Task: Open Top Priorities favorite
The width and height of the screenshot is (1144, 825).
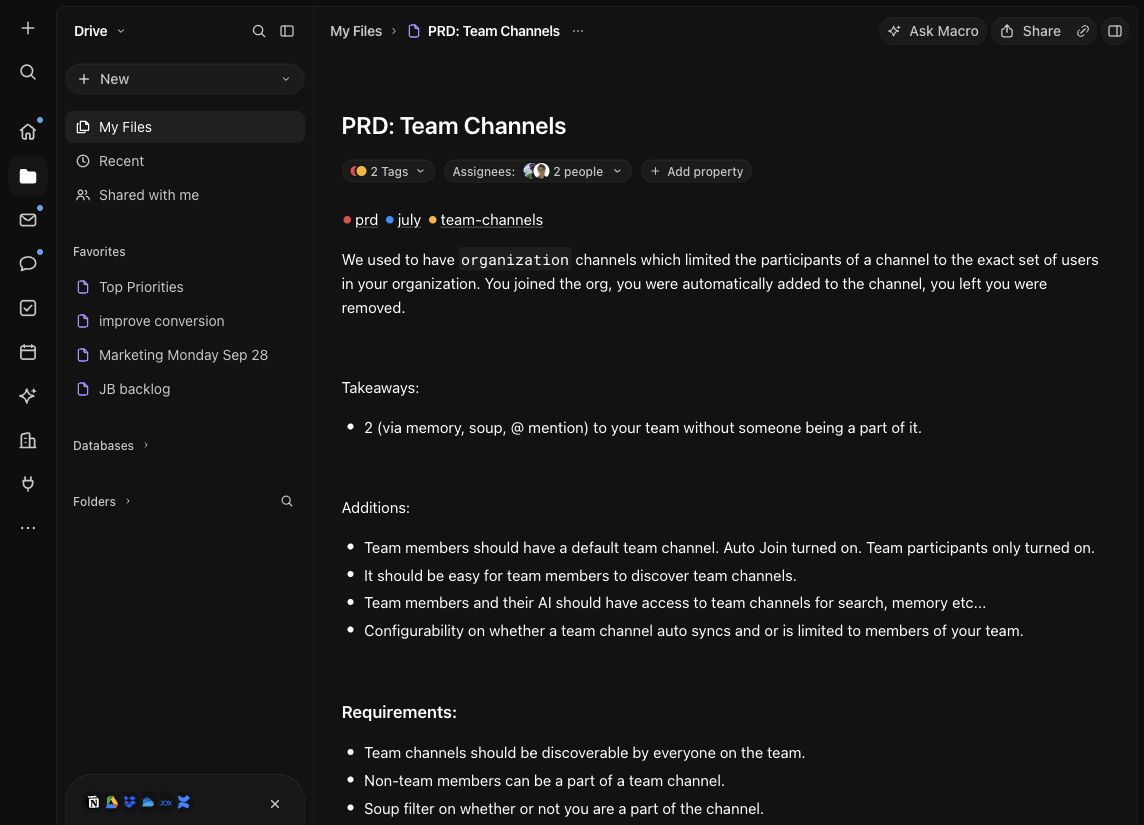Action: 185,287
